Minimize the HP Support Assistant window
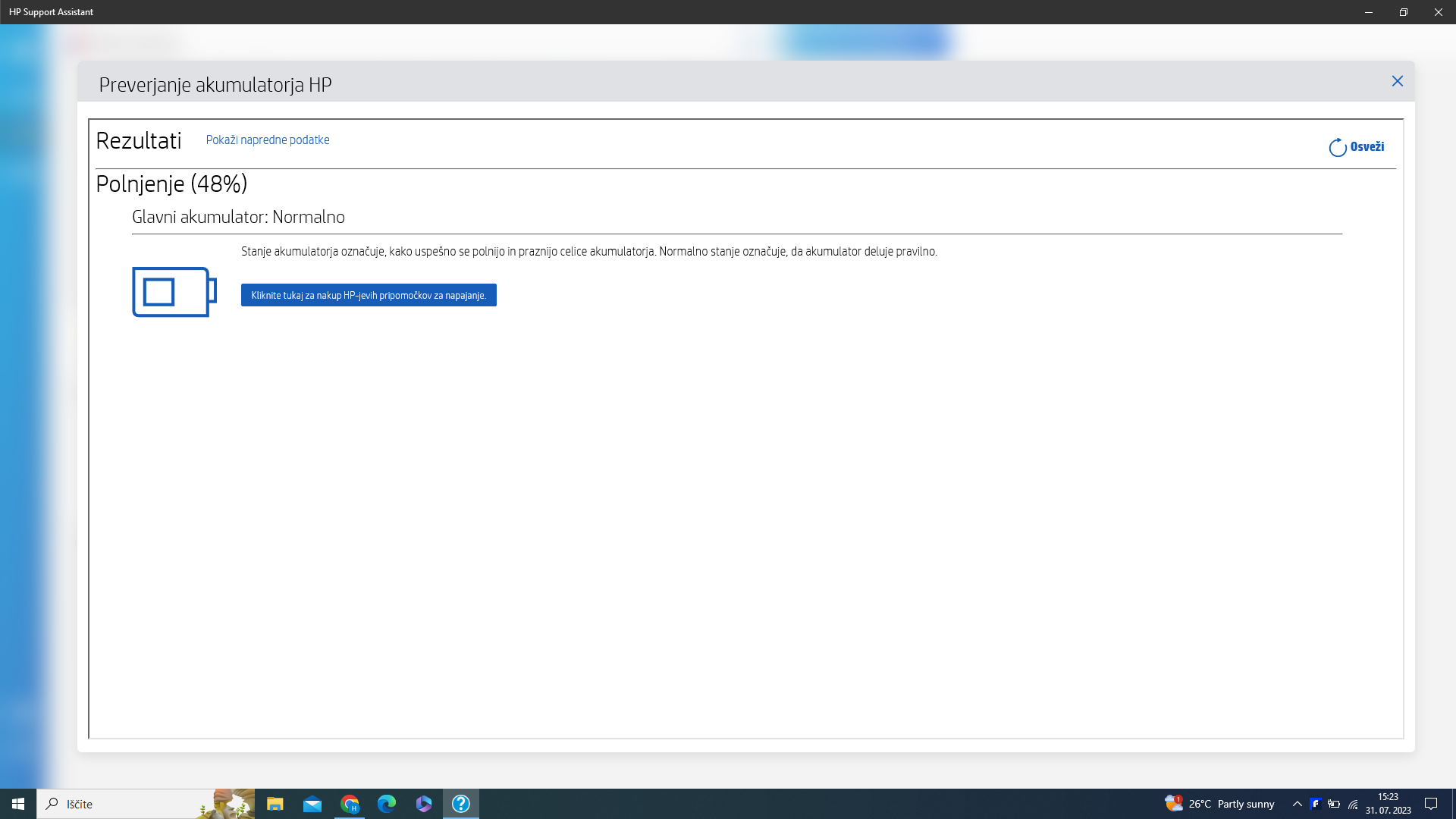The width and height of the screenshot is (1456, 819). click(1369, 12)
